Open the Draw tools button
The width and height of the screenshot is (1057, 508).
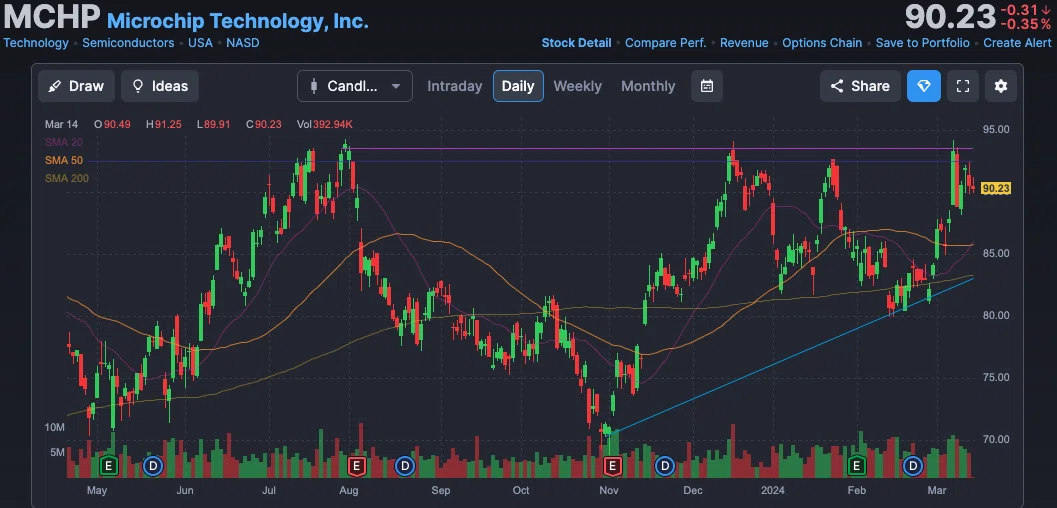click(76, 86)
